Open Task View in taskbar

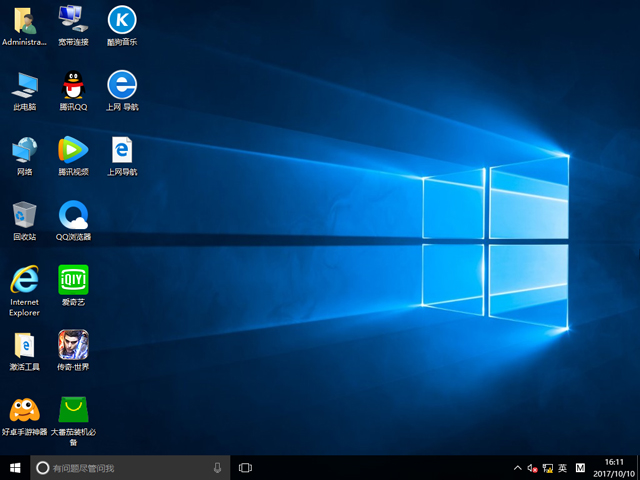coord(245,467)
